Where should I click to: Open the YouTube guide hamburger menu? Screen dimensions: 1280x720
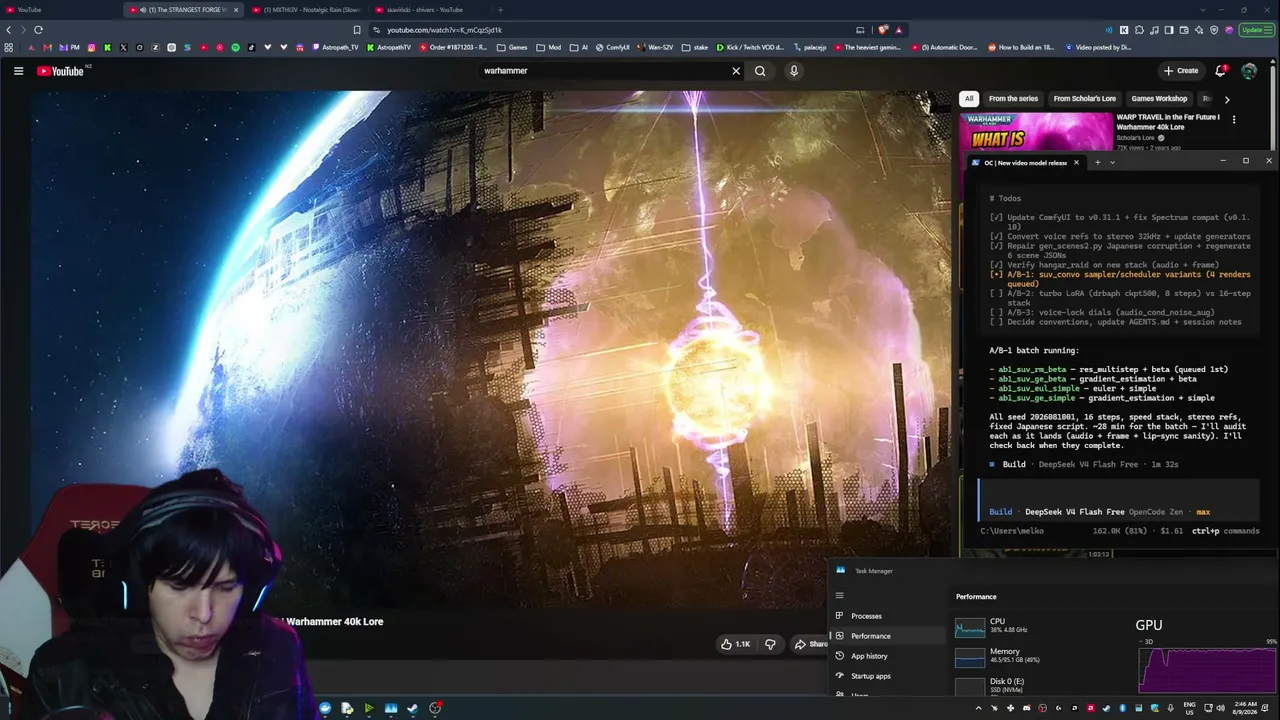[18, 71]
